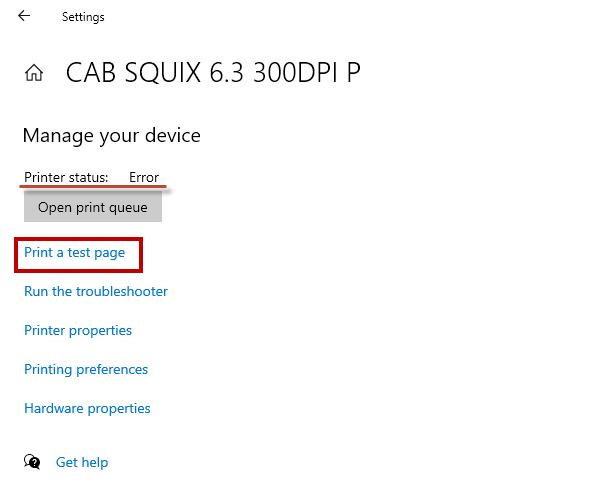Click the Error status text
Viewport: 605px width, 484px height.
point(144,178)
